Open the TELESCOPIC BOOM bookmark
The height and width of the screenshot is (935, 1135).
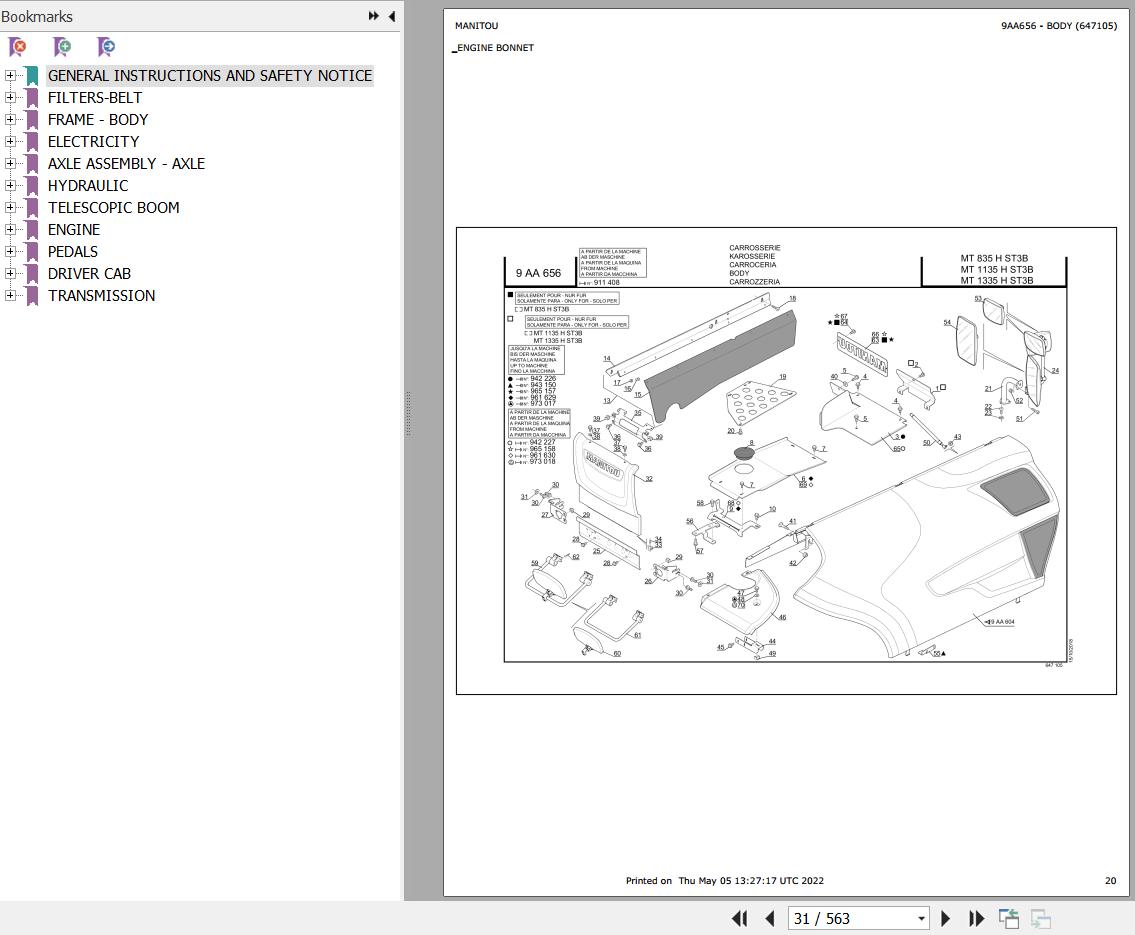(114, 208)
